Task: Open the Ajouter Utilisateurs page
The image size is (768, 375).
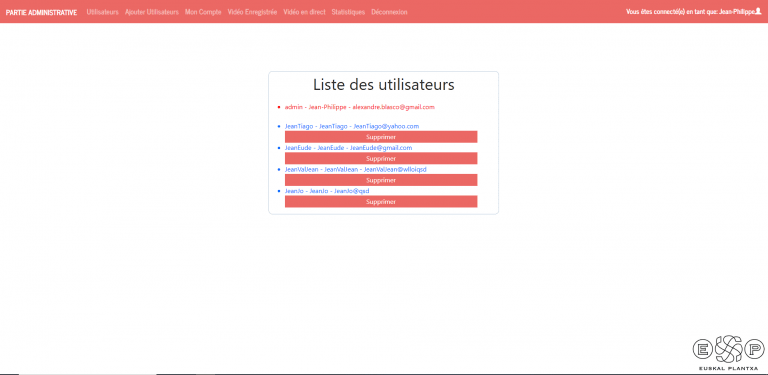Action: tap(152, 12)
